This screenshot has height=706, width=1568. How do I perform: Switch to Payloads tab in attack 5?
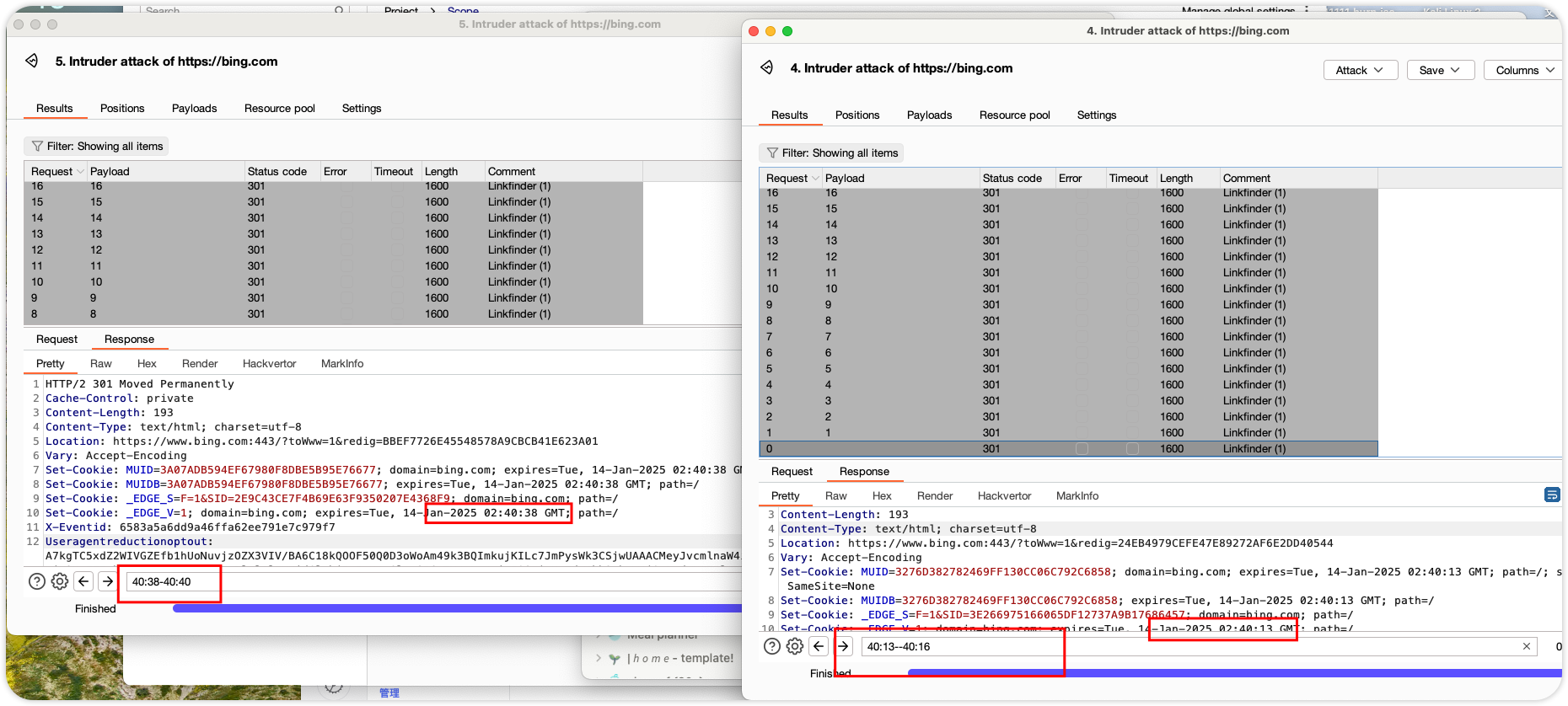195,109
